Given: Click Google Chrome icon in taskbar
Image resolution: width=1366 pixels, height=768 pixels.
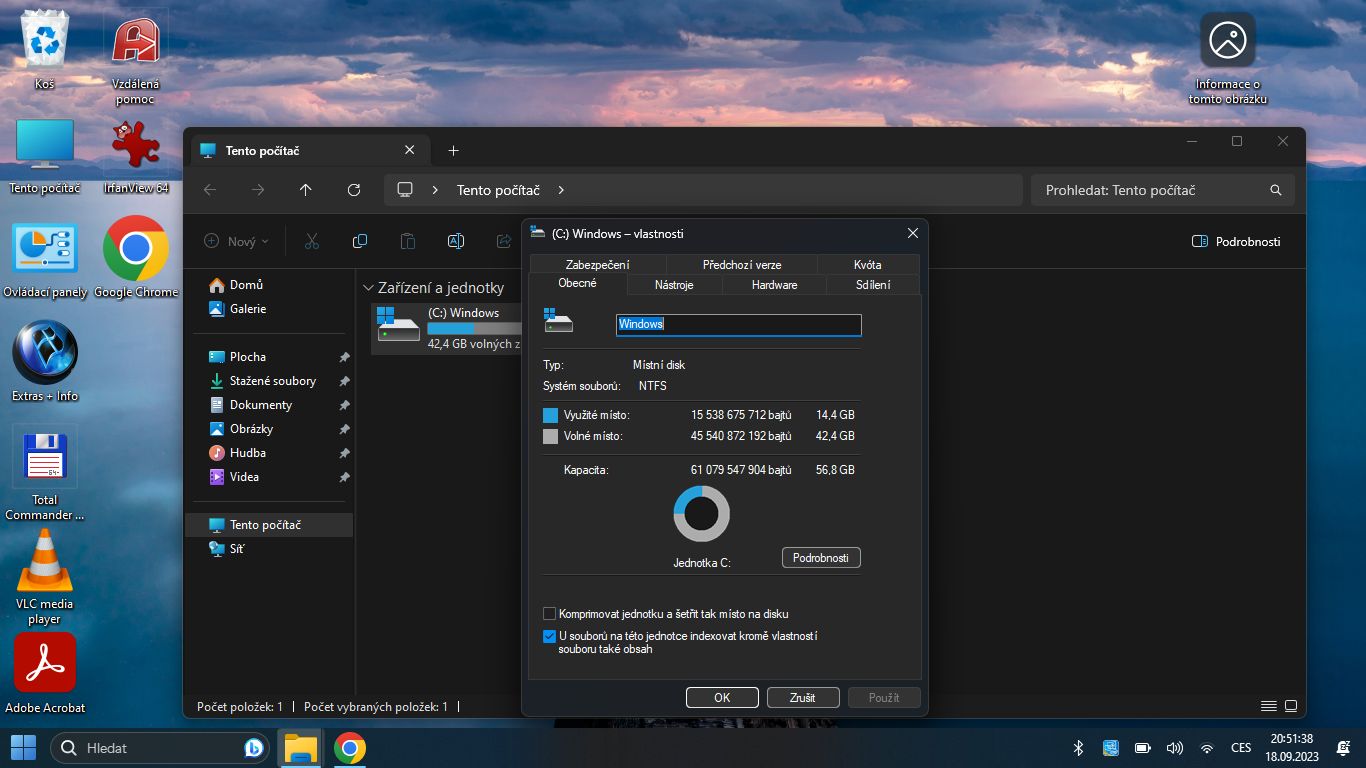Looking at the screenshot, I should click(349, 748).
